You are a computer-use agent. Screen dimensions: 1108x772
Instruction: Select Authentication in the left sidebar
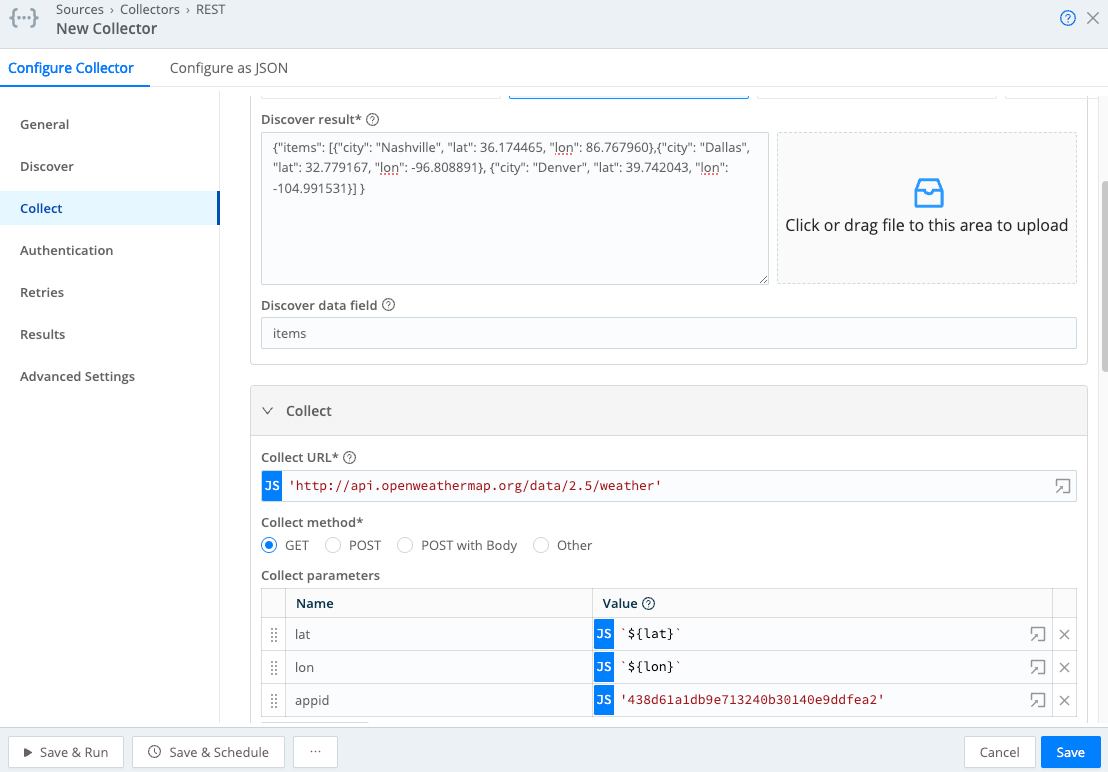point(66,250)
